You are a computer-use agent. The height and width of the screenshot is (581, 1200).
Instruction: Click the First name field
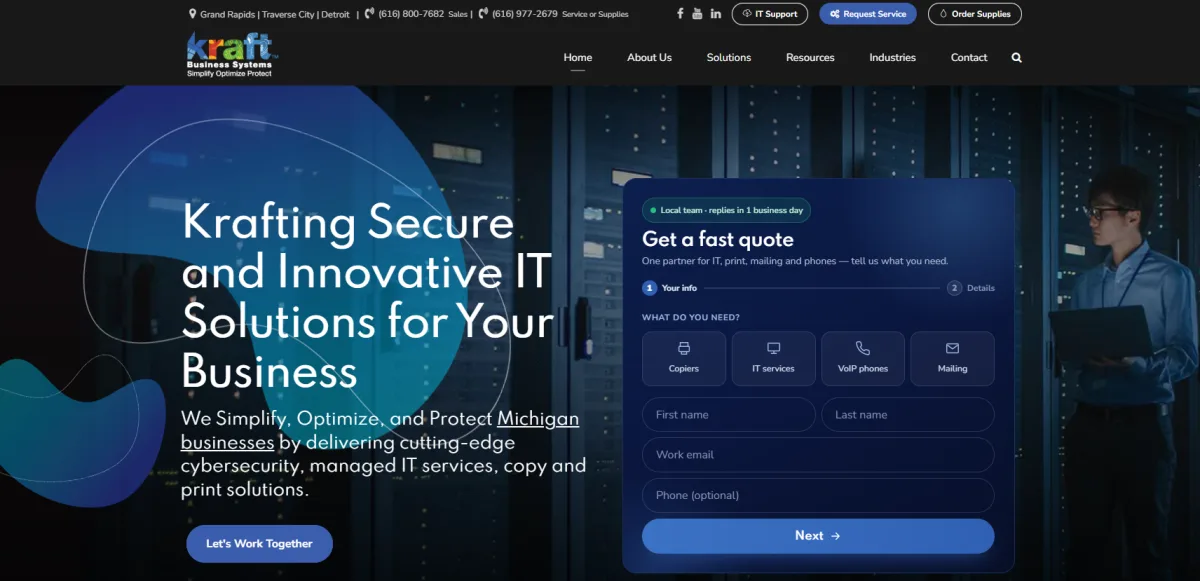tap(728, 414)
